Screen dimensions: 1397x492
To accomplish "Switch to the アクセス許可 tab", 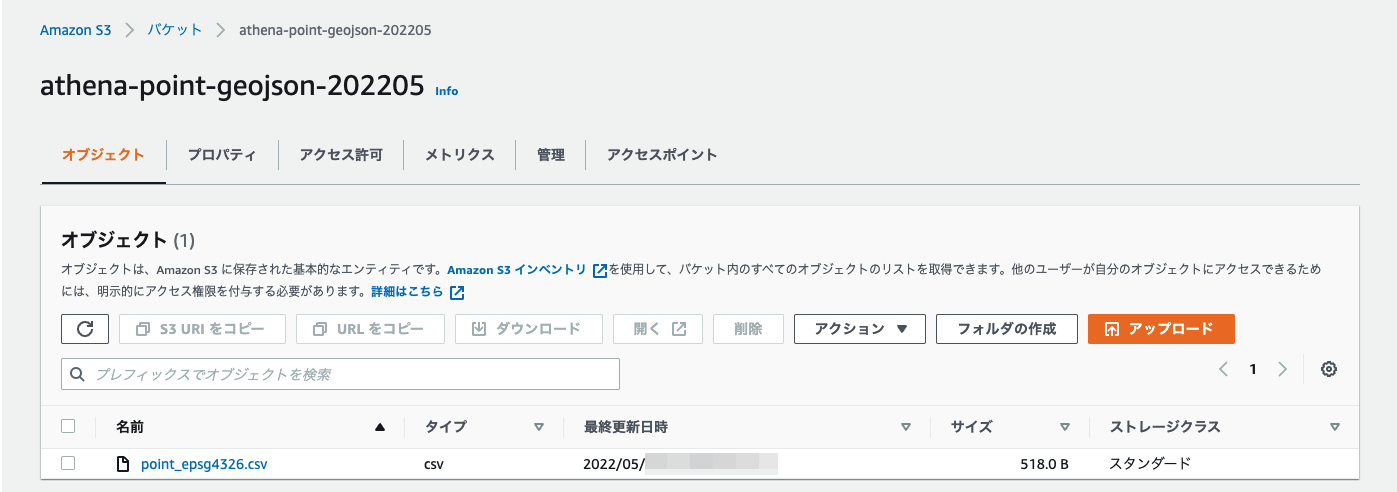I will pyautogui.click(x=341, y=155).
